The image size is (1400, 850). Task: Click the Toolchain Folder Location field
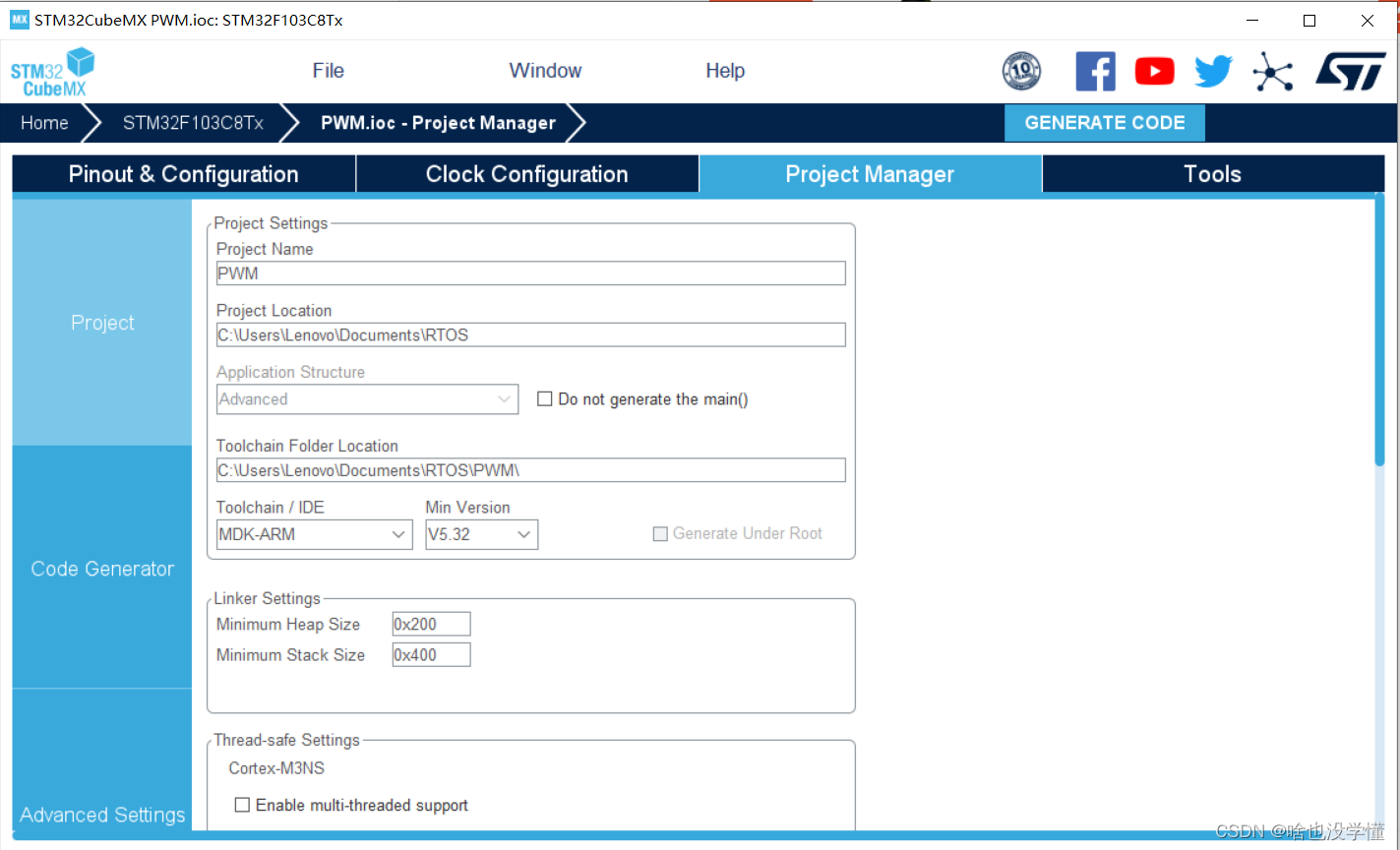(530, 470)
